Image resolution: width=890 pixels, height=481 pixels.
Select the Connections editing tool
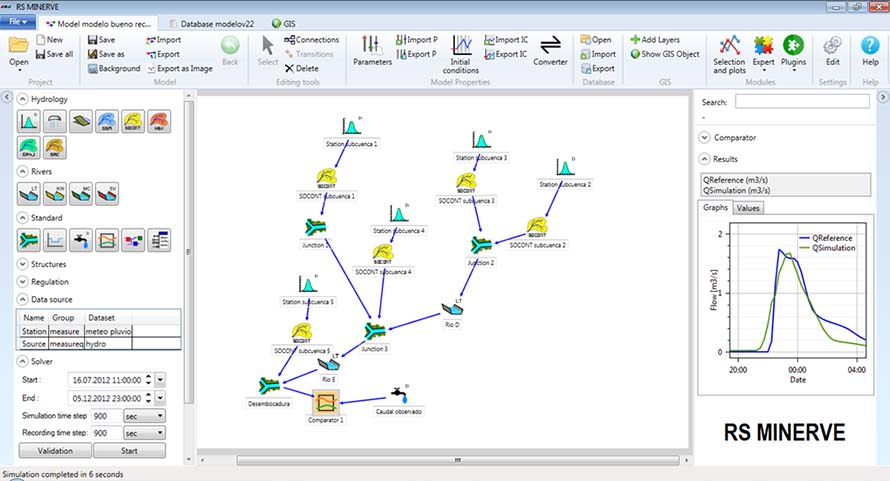point(311,40)
